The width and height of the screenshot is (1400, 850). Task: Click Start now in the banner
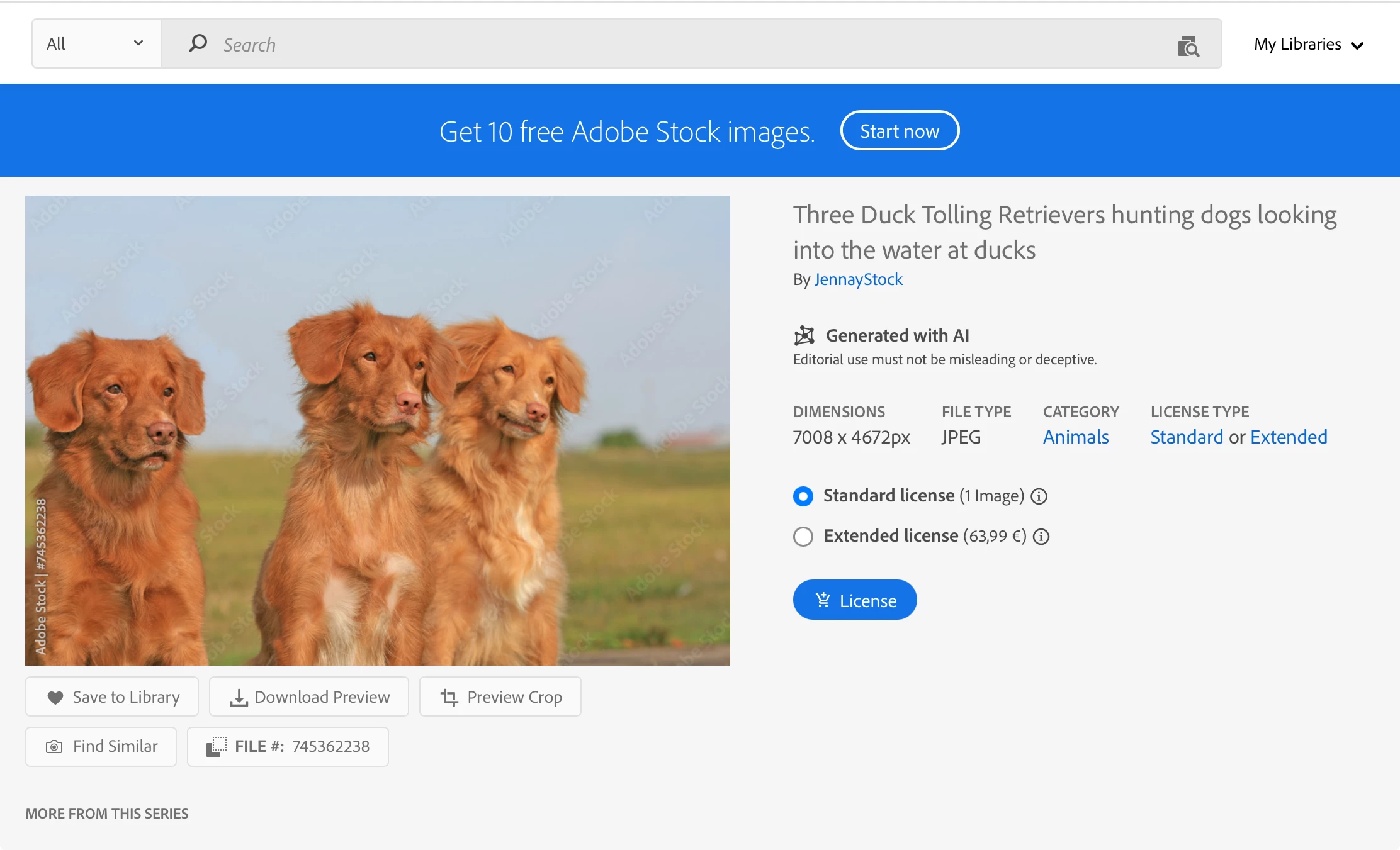[900, 131]
